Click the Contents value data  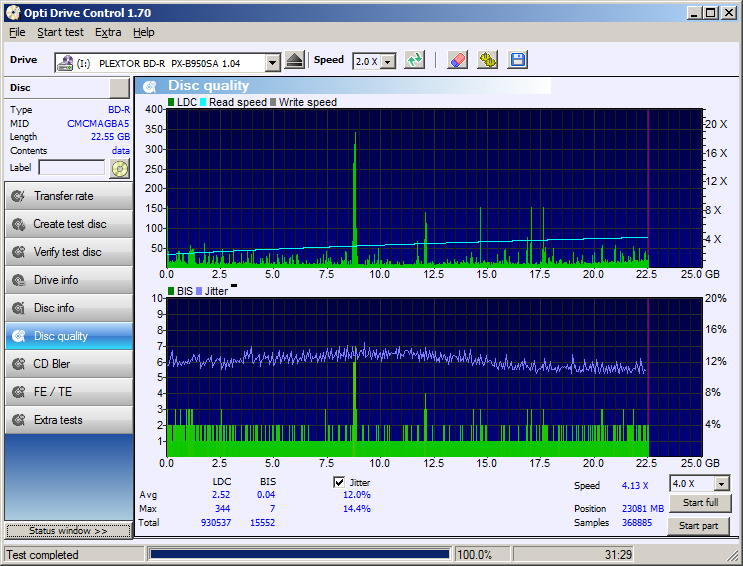tap(121, 150)
